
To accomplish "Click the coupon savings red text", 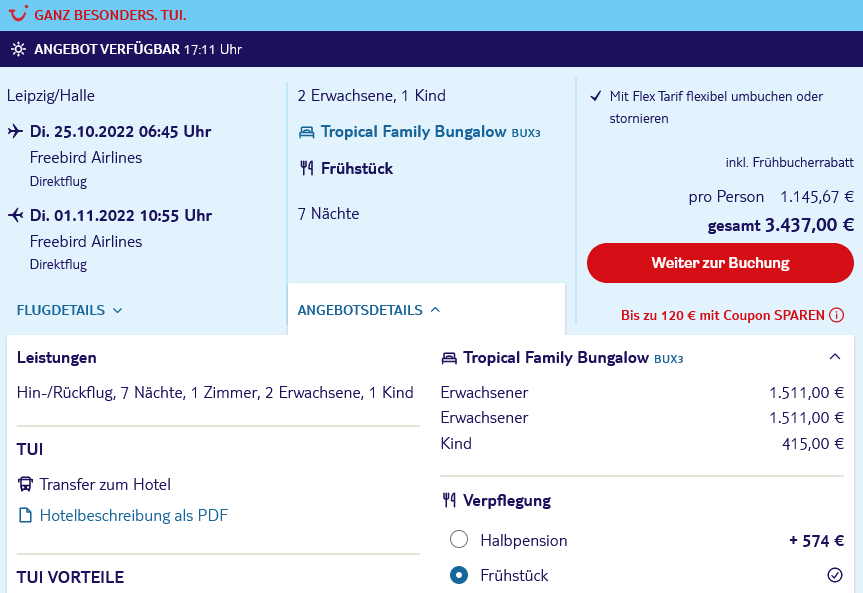I will (723, 315).
